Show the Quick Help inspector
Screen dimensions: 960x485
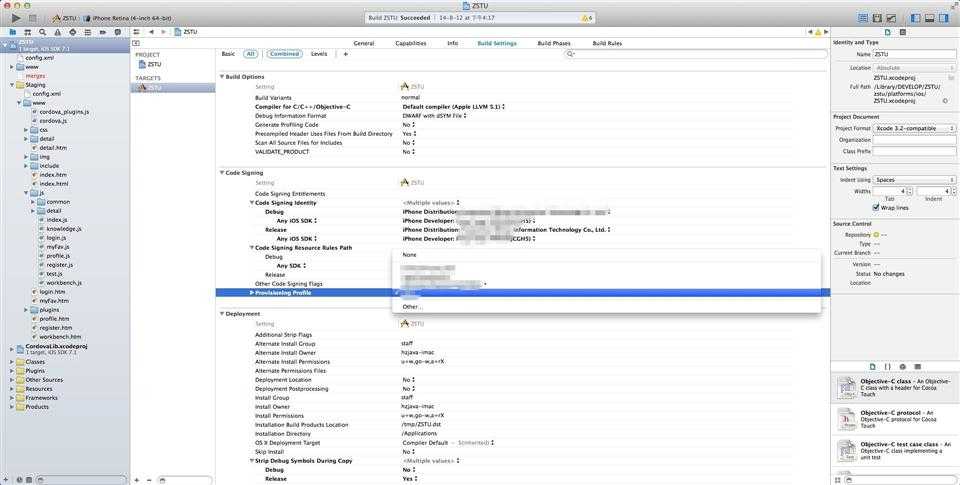click(903, 32)
